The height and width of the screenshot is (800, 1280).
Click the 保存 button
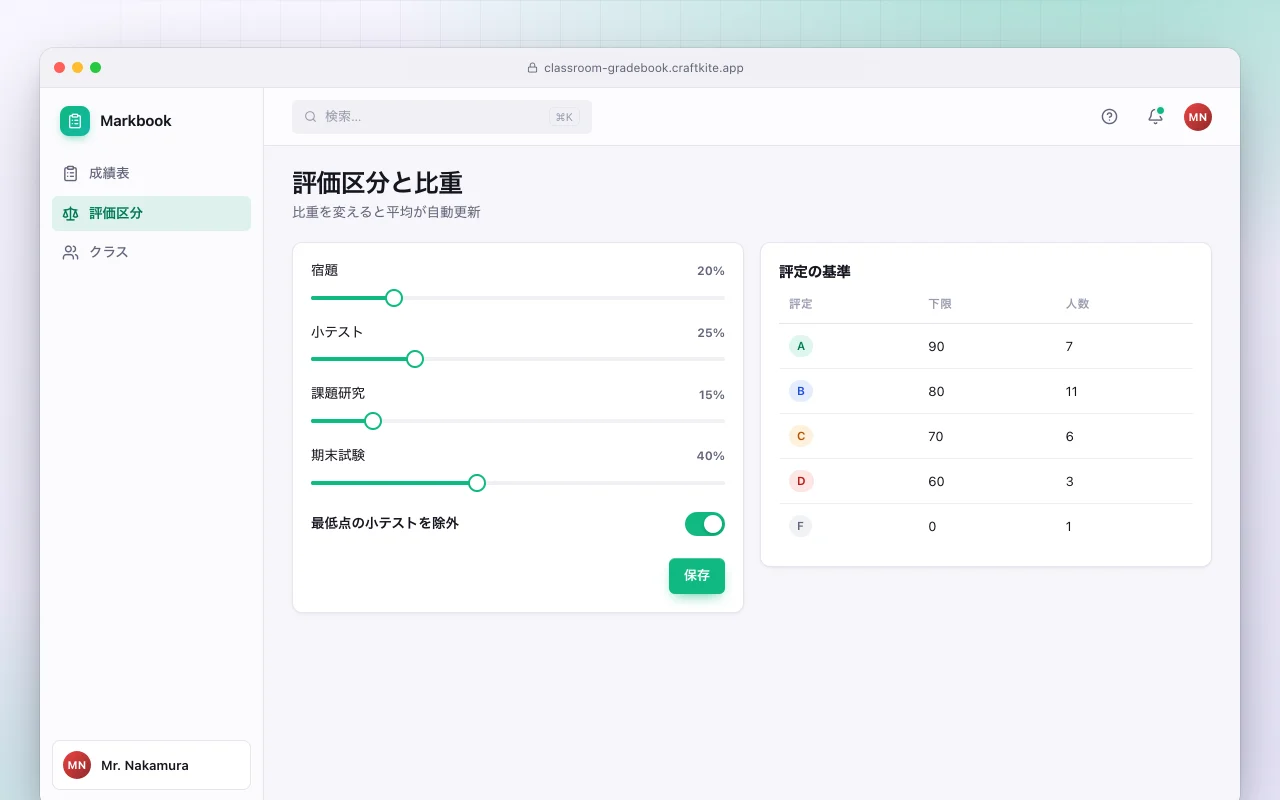(697, 576)
